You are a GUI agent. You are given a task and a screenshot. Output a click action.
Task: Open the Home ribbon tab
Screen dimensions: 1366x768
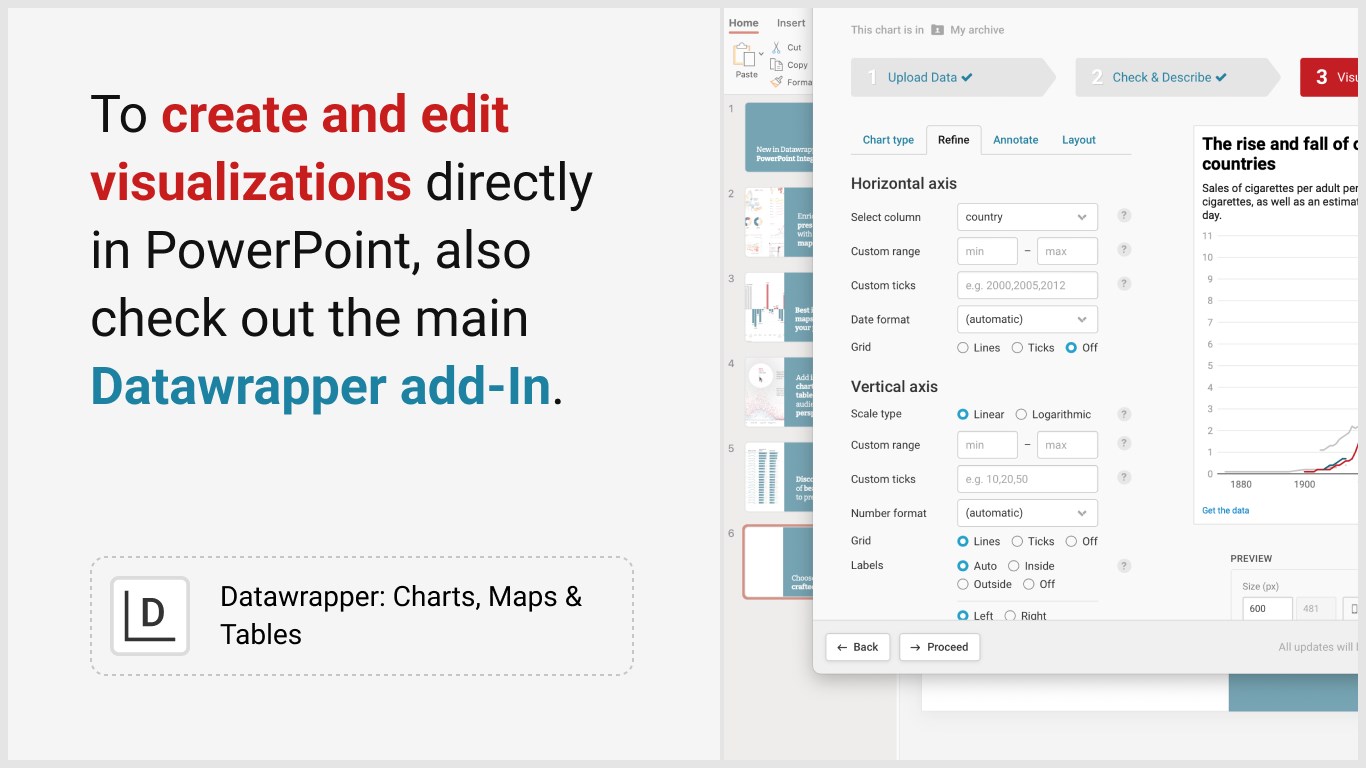[744, 23]
